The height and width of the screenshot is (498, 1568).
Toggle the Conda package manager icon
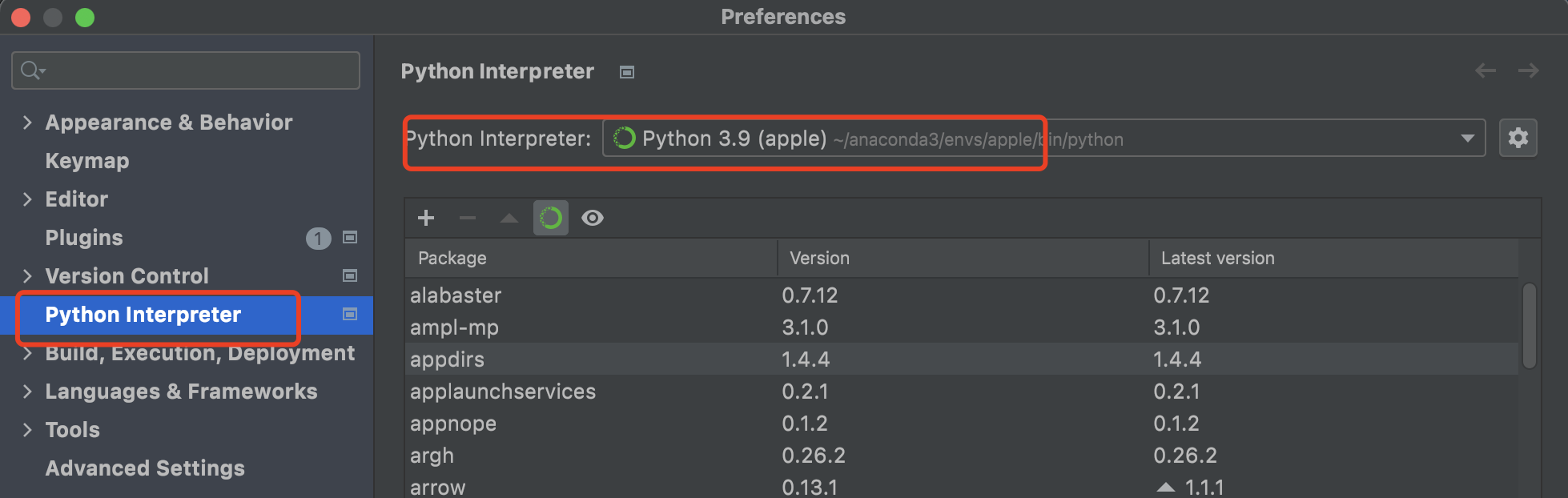click(x=551, y=218)
